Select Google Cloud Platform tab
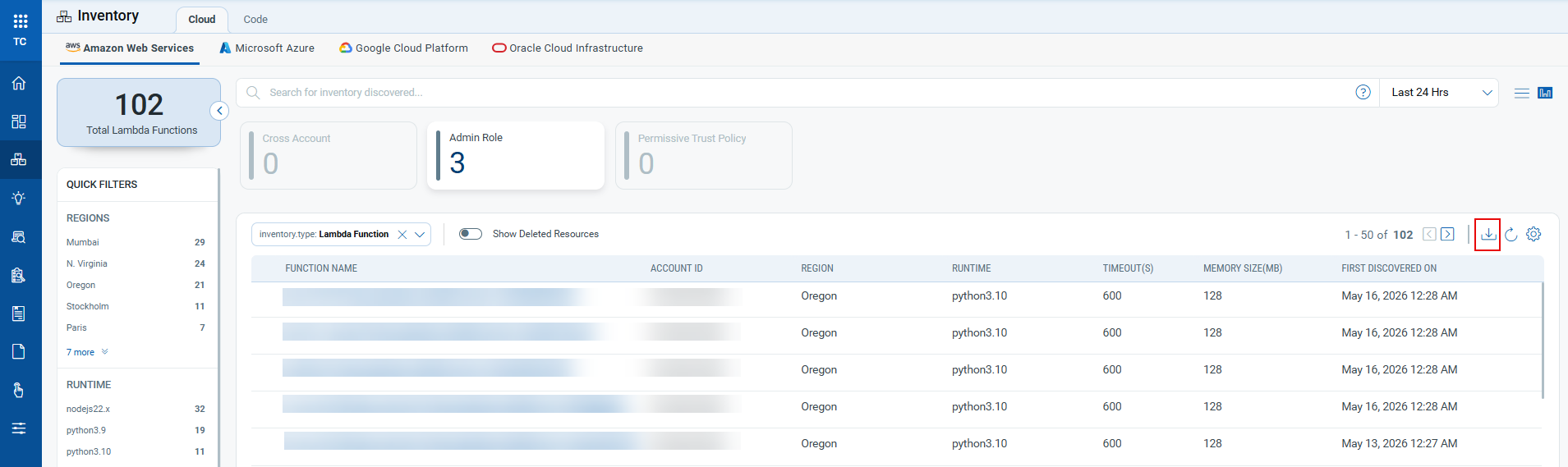This screenshot has width=1568, height=467. [x=403, y=48]
